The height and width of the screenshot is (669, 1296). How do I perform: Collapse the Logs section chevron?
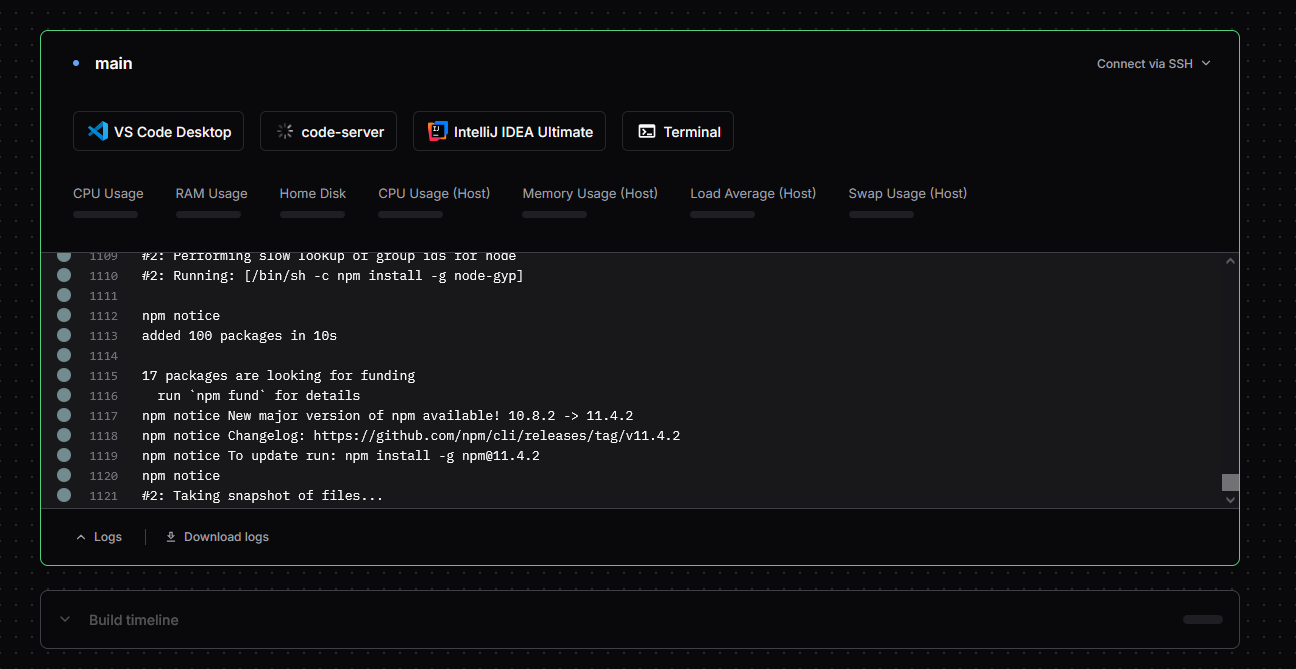point(82,537)
